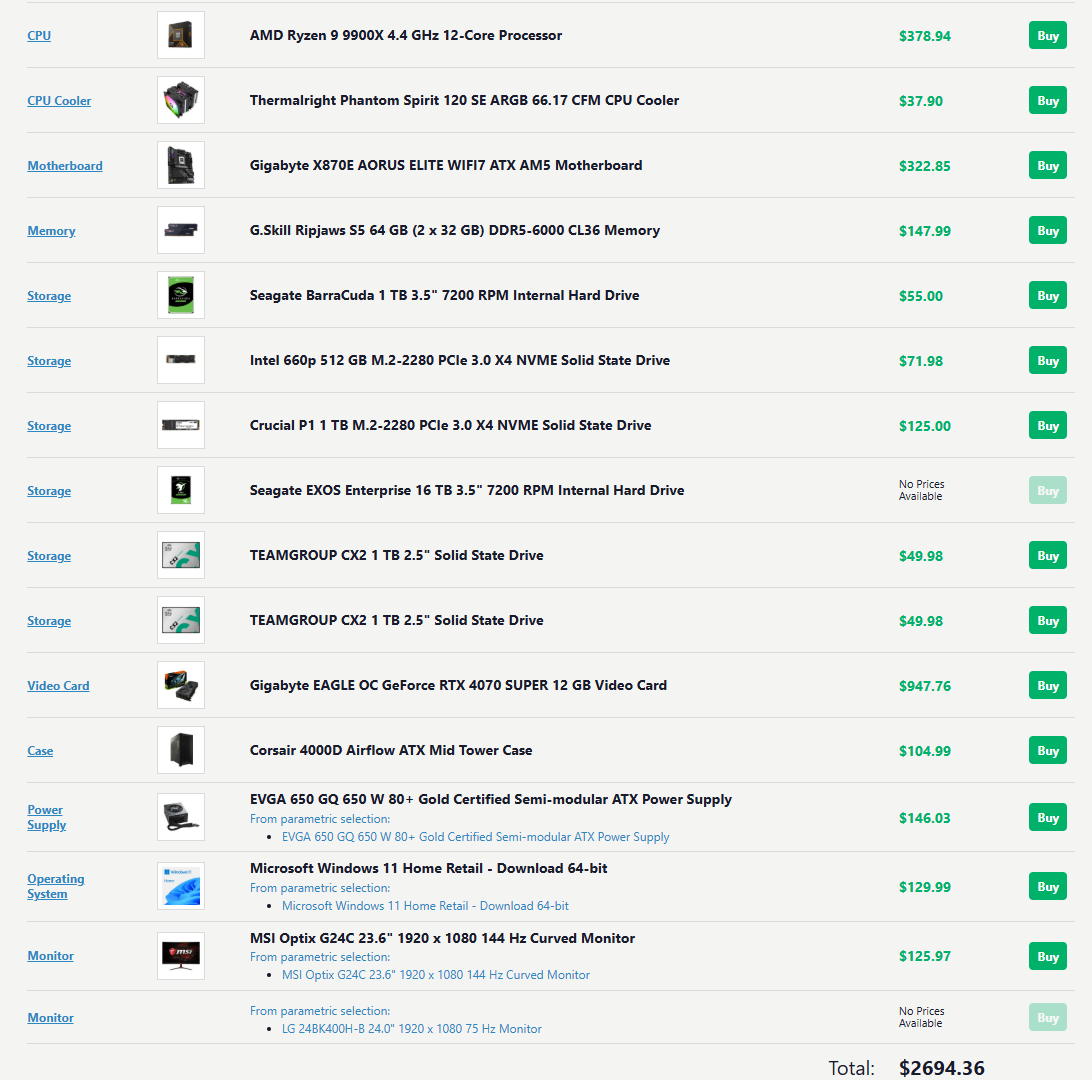The image size is (1092, 1080).
Task: Click Storage link for Seagate BarraCuda row
Action: (x=49, y=296)
